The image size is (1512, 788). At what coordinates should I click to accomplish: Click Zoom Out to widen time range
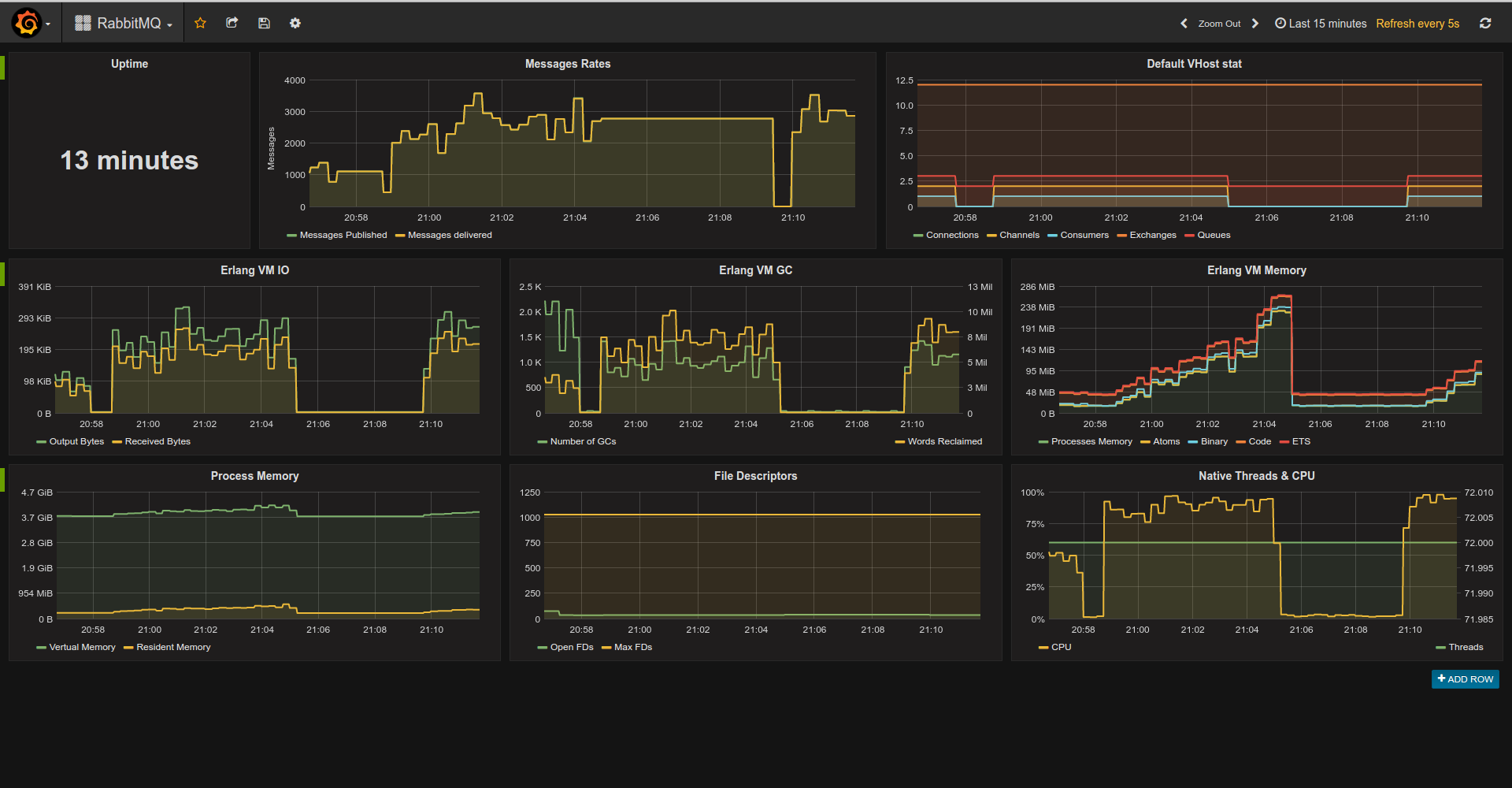tap(1219, 23)
